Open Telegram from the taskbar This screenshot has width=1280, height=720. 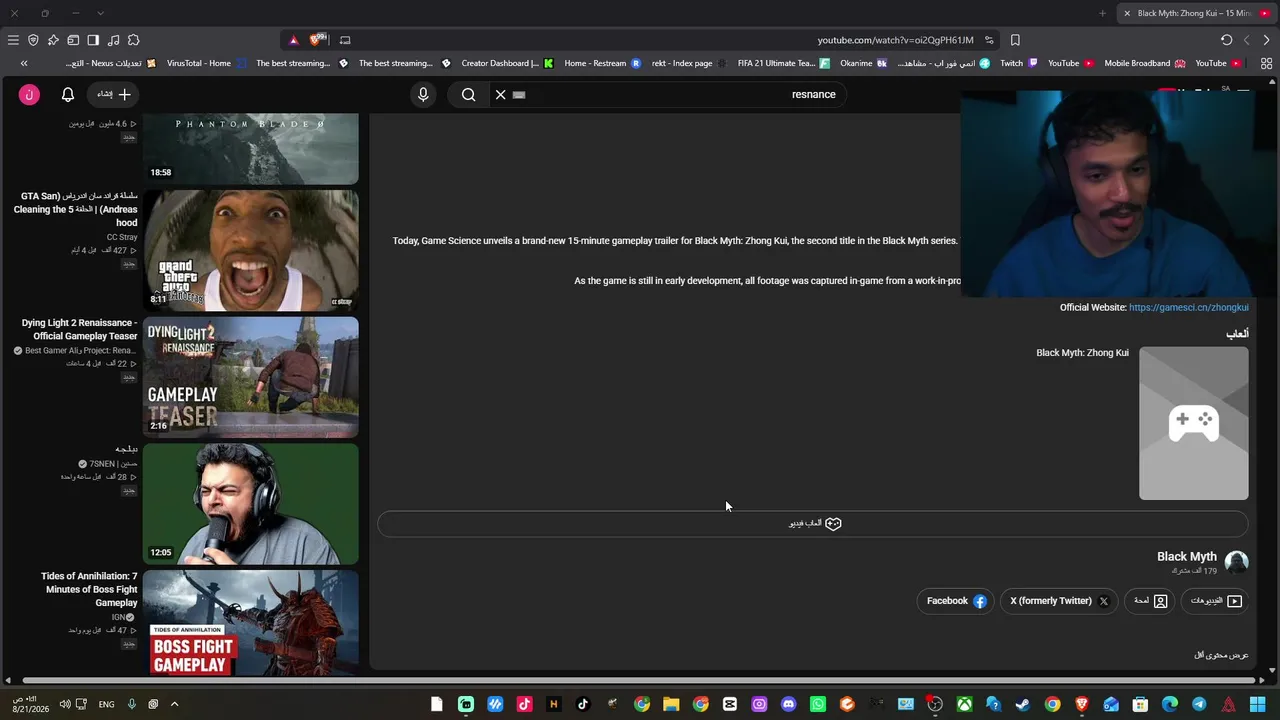(x=1199, y=704)
